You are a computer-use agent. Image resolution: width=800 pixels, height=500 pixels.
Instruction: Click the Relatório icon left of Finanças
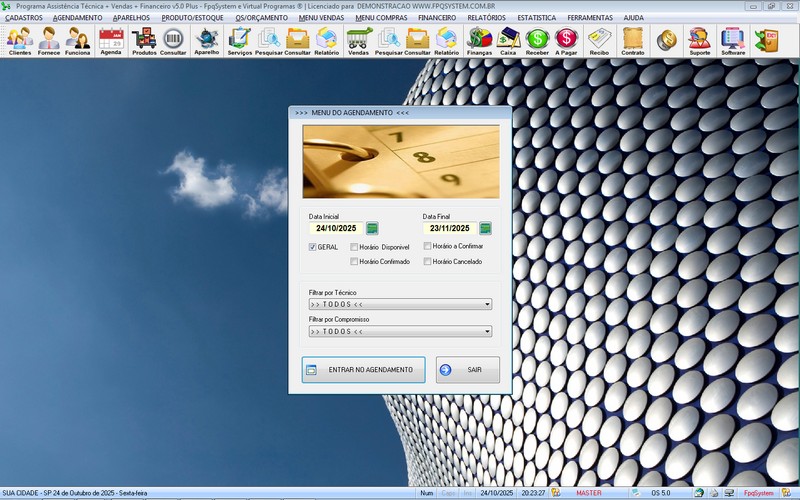[x=446, y=41]
